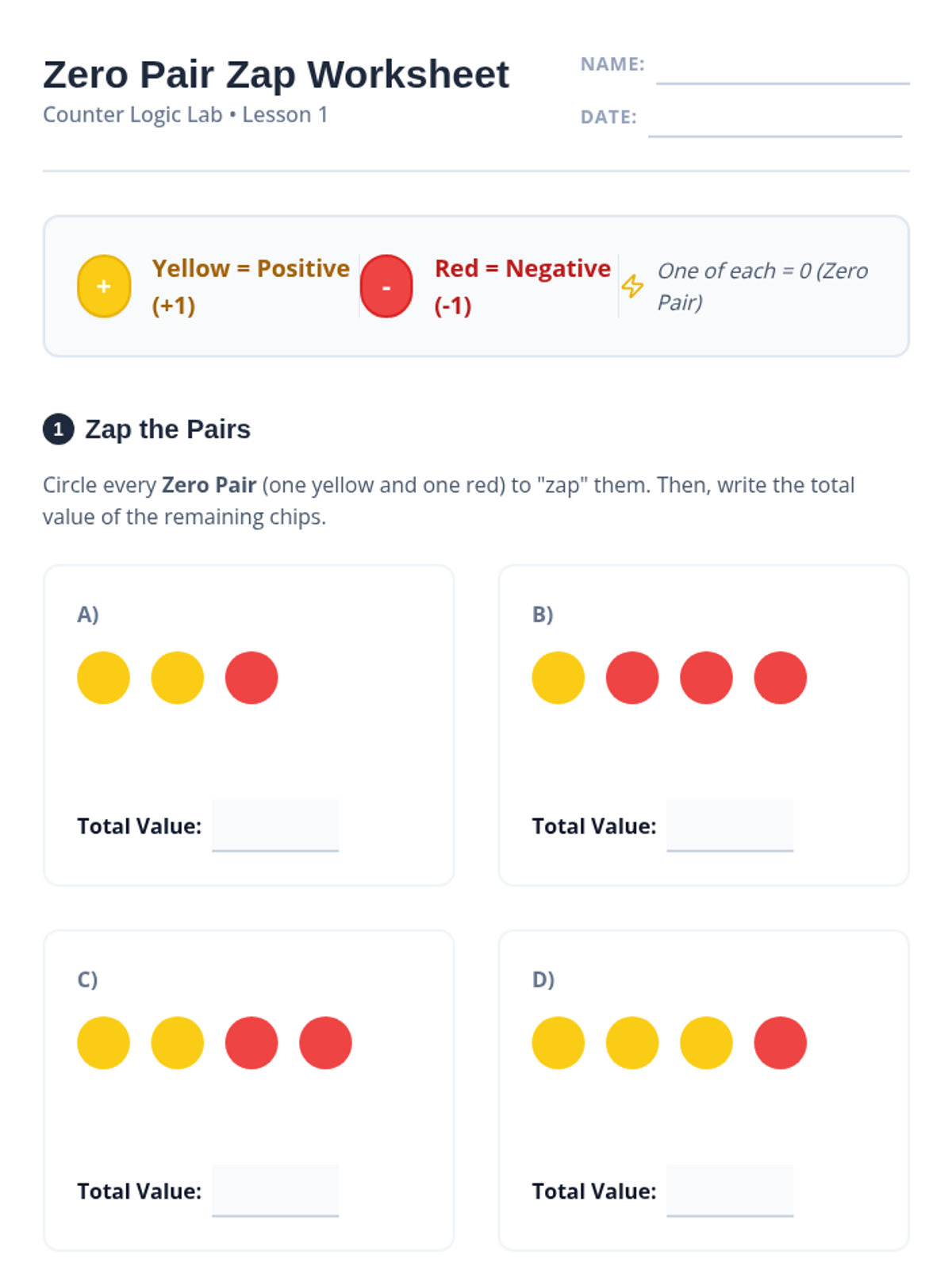Click Total Value field for problem B
Screen dimensions: 952x1270
pos(730,825)
